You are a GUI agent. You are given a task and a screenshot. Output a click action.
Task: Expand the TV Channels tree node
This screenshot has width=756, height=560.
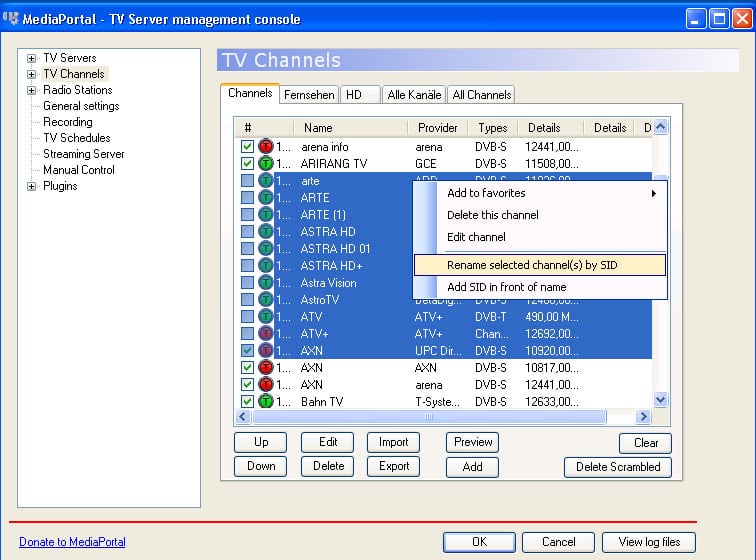click(31, 74)
